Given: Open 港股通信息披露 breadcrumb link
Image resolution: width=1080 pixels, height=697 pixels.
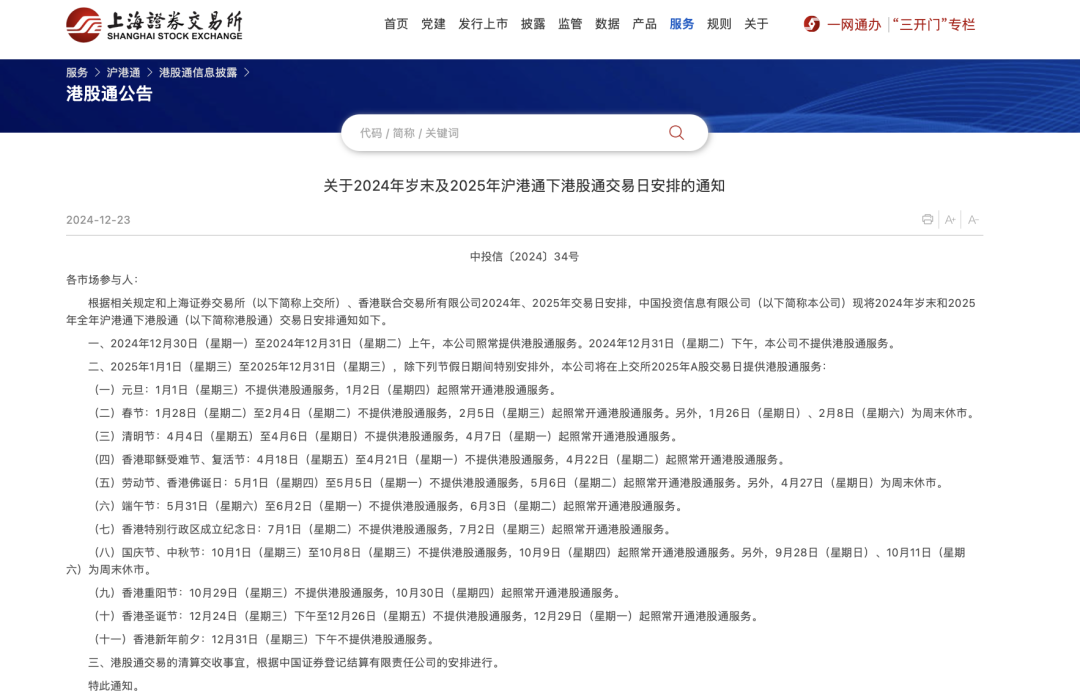Looking at the screenshot, I should 198,73.
